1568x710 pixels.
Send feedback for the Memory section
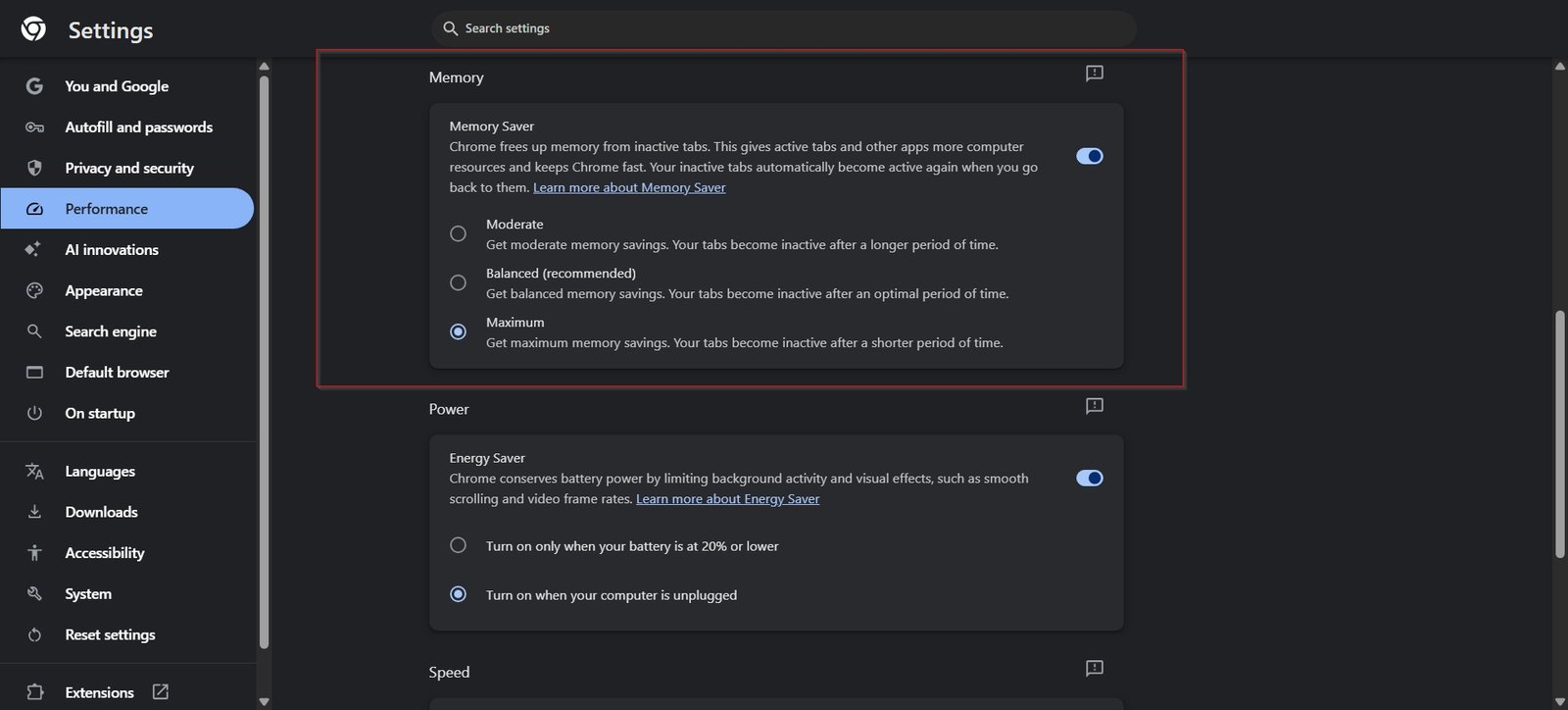coord(1095,74)
